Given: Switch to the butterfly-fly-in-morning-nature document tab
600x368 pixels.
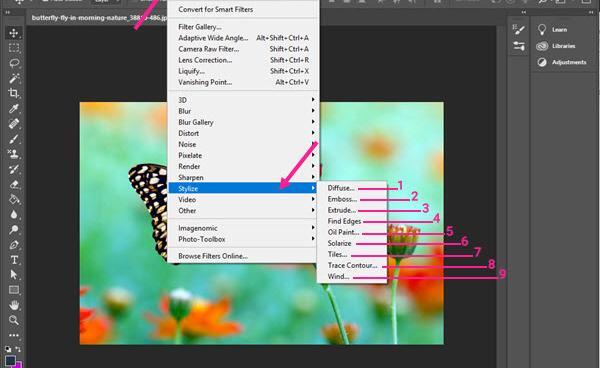Looking at the screenshot, I should click(x=99, y=18).
